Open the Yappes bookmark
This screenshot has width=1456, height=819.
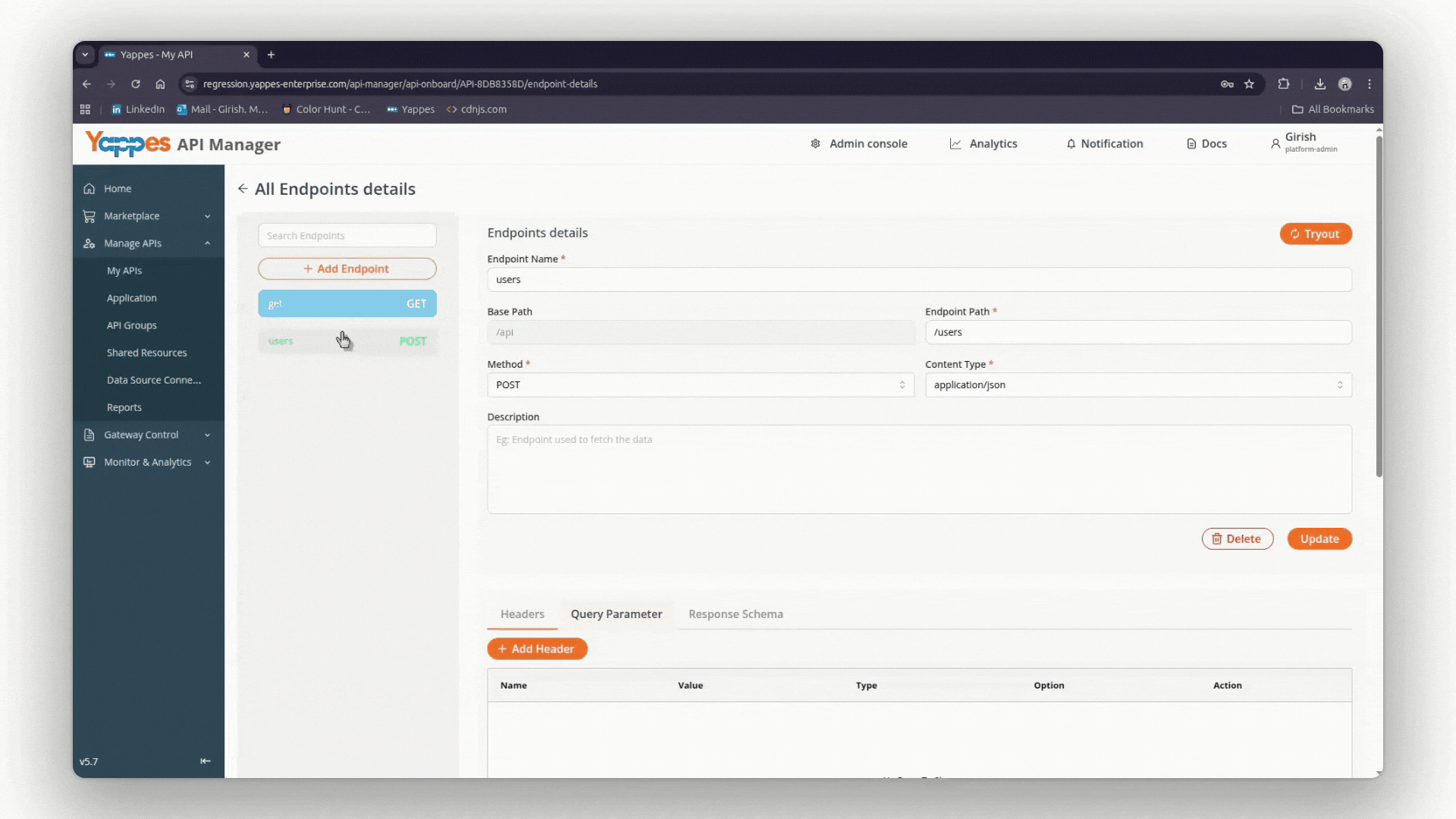tap(410, 109)
